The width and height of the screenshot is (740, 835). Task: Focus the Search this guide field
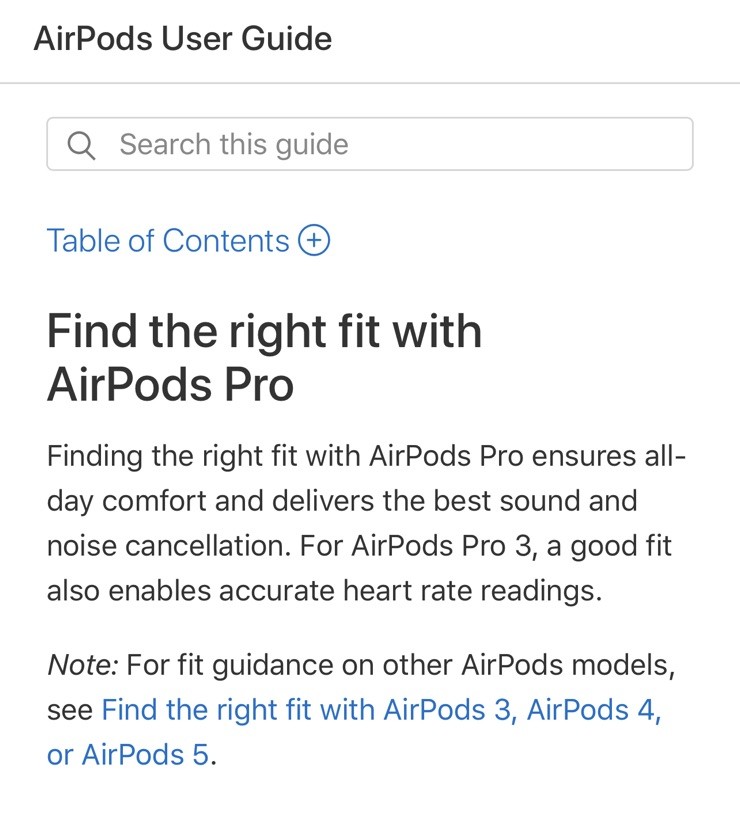[370, 144]
